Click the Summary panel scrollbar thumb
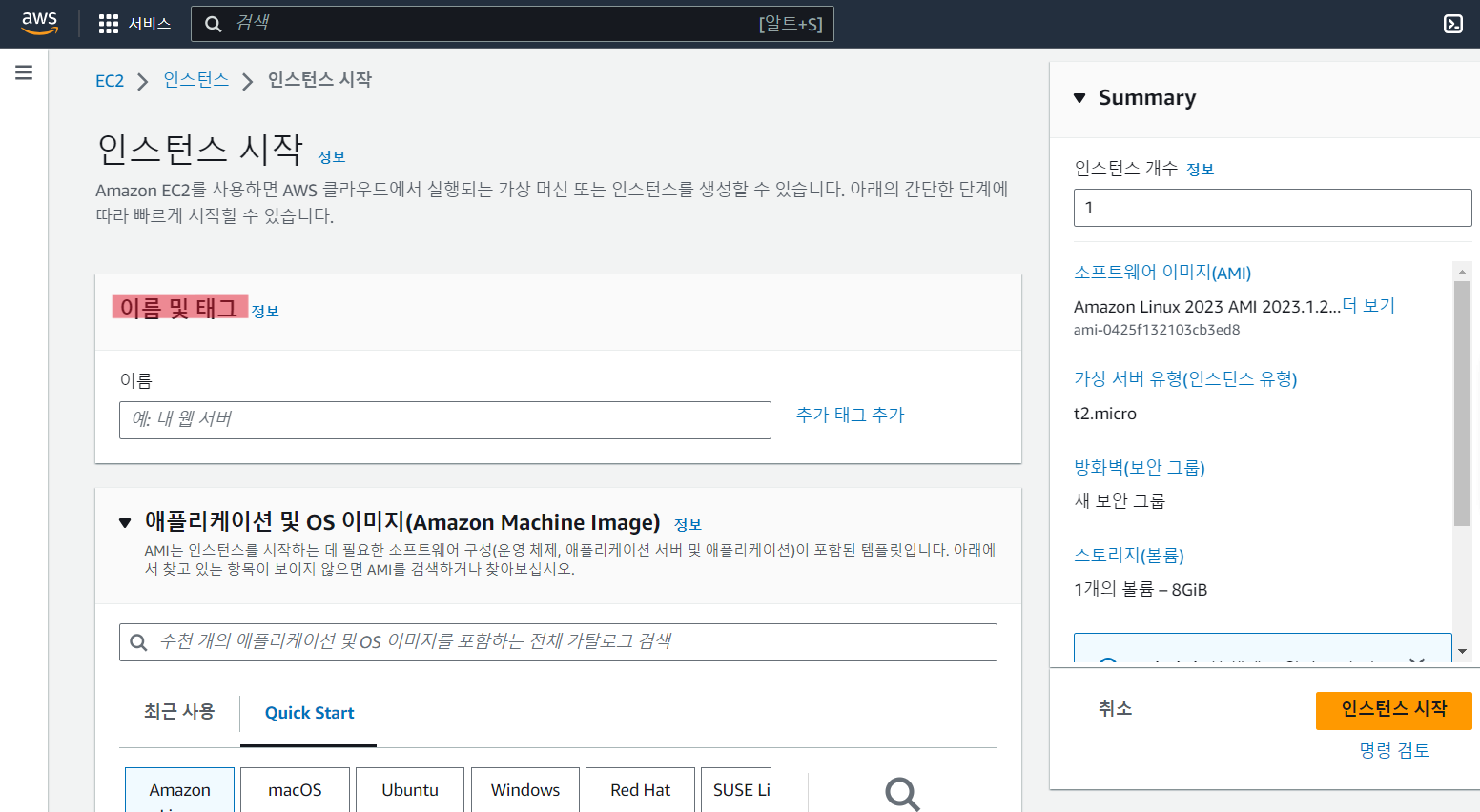This screenshot has height=812, width=1480. click(1462, 403)
